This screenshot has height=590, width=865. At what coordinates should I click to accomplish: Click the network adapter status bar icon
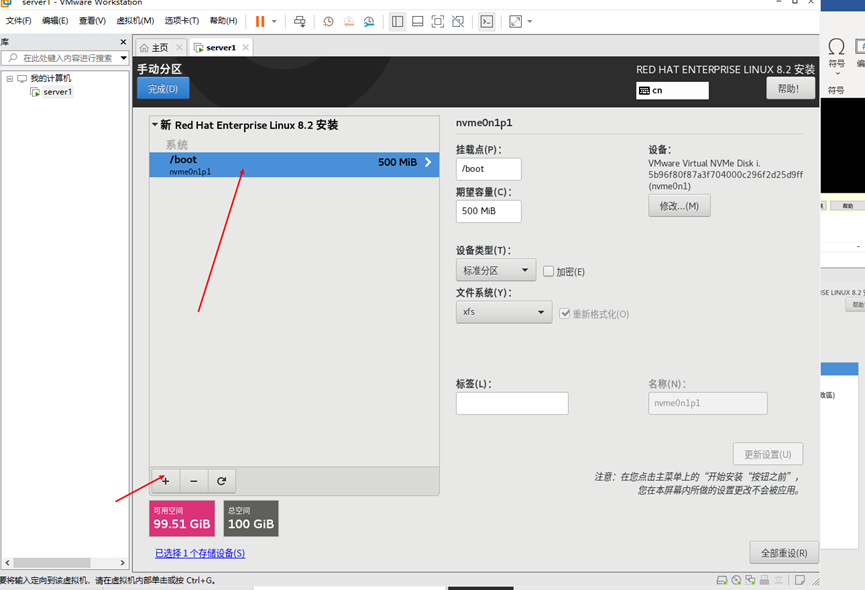pyautogui.click(x=750, y=580)
